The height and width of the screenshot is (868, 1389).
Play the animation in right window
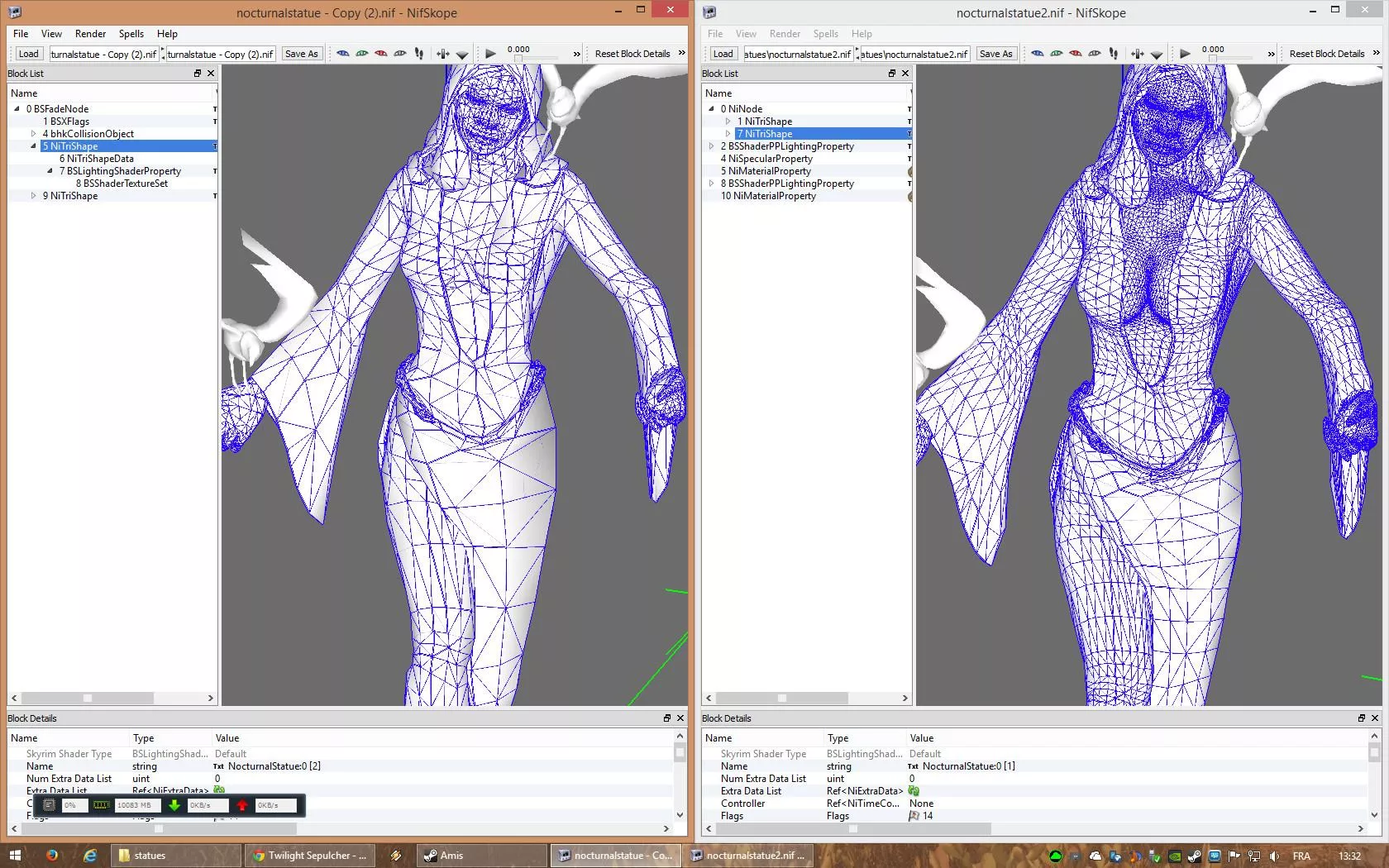[x=1185, y=54]
